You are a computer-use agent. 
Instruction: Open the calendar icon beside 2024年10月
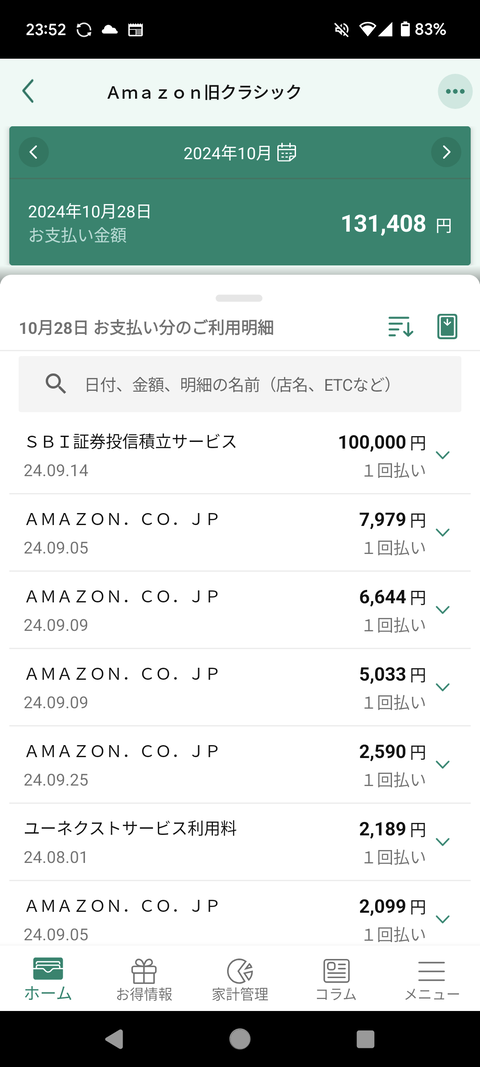[x=287, y=152]
